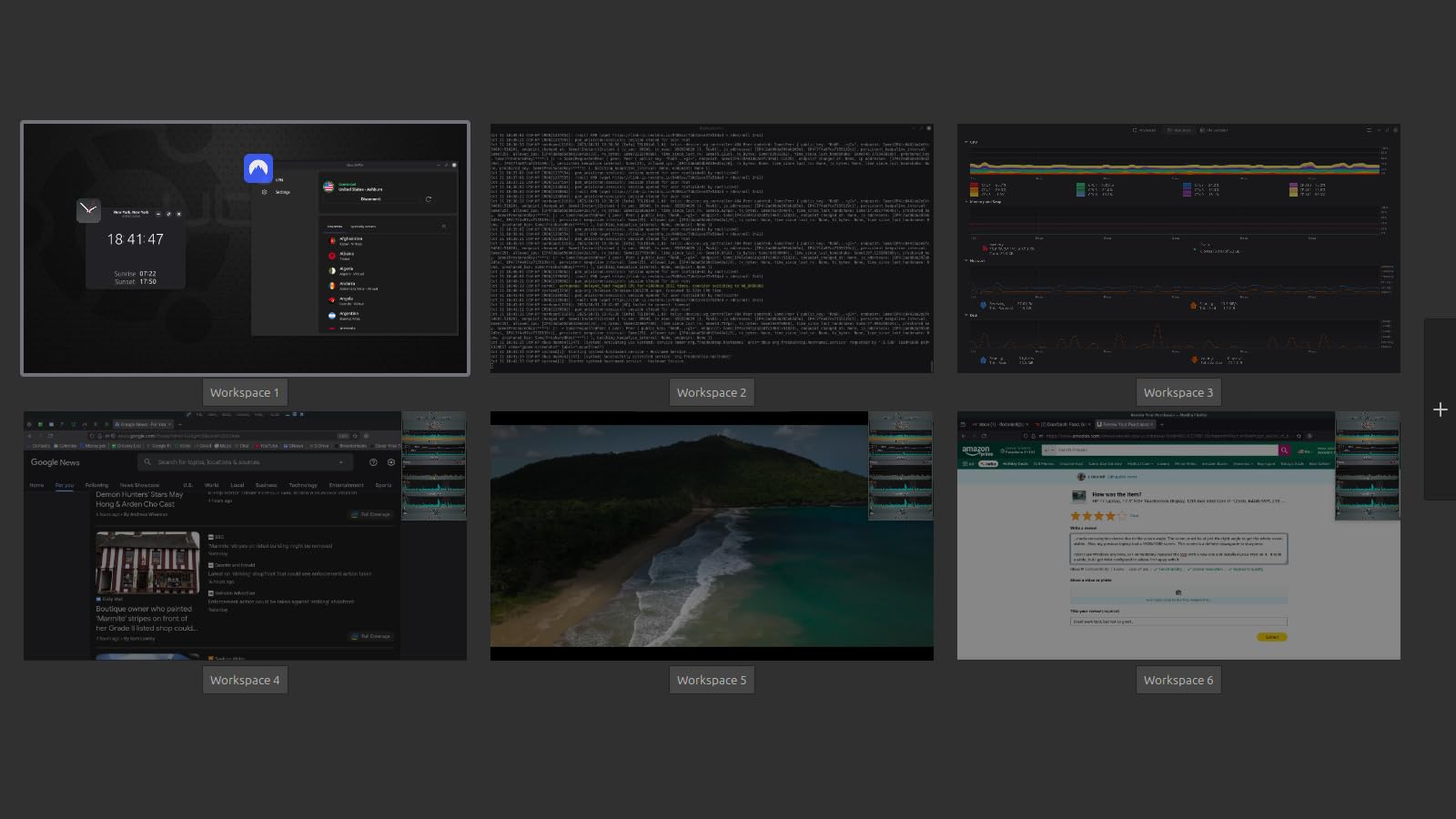
Task: Select the Workspace 5 label
Action: coord(711,680)
